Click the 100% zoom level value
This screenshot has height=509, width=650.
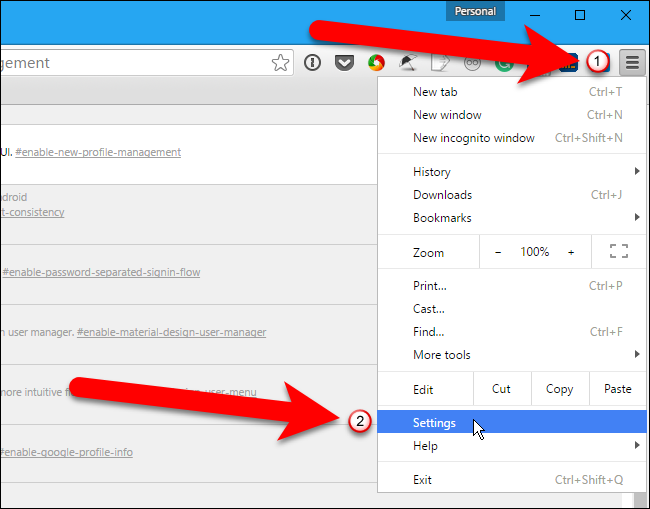(x=534, y=252)
